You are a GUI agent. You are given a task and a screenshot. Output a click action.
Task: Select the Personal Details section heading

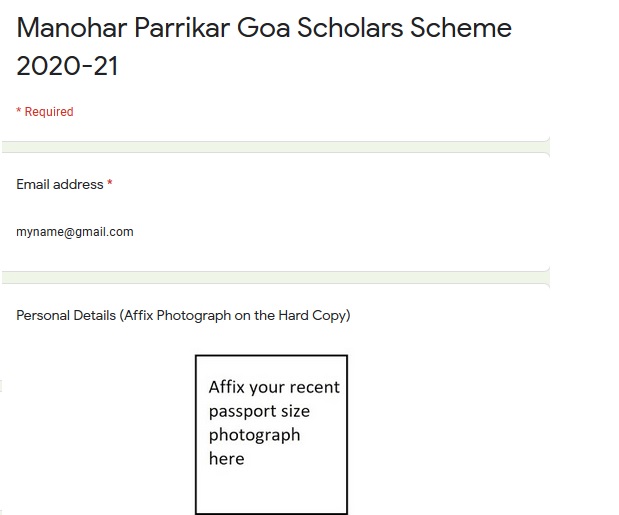pyautogui.click(x=183, y=316)
